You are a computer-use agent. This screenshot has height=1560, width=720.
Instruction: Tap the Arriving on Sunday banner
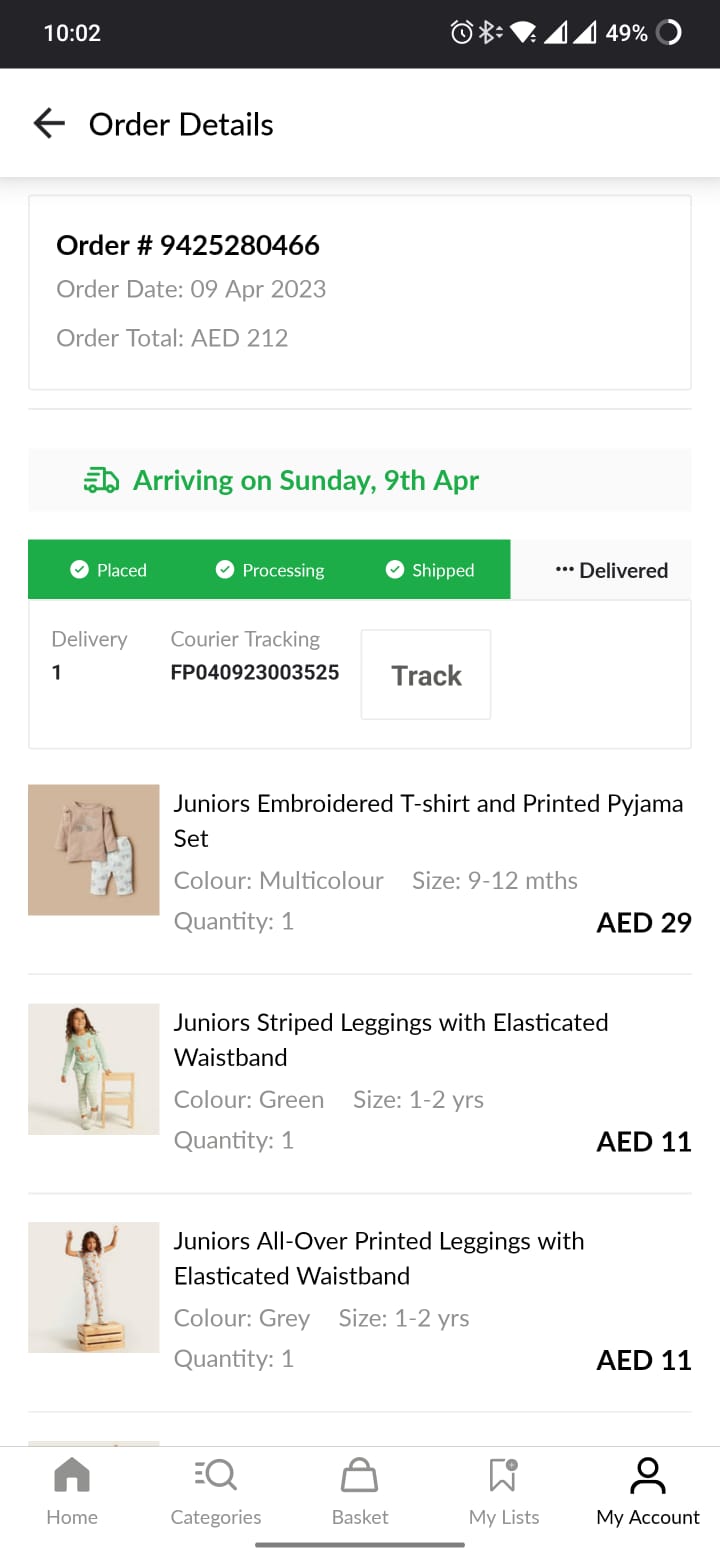[x=360, y=481]
